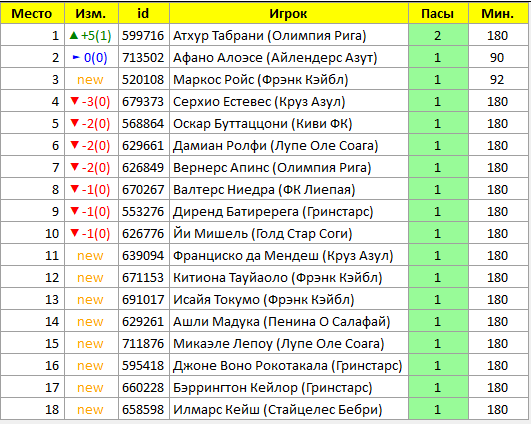Select the Изм. column header
This screenshot has height=424, width=531.
point(91,14)
